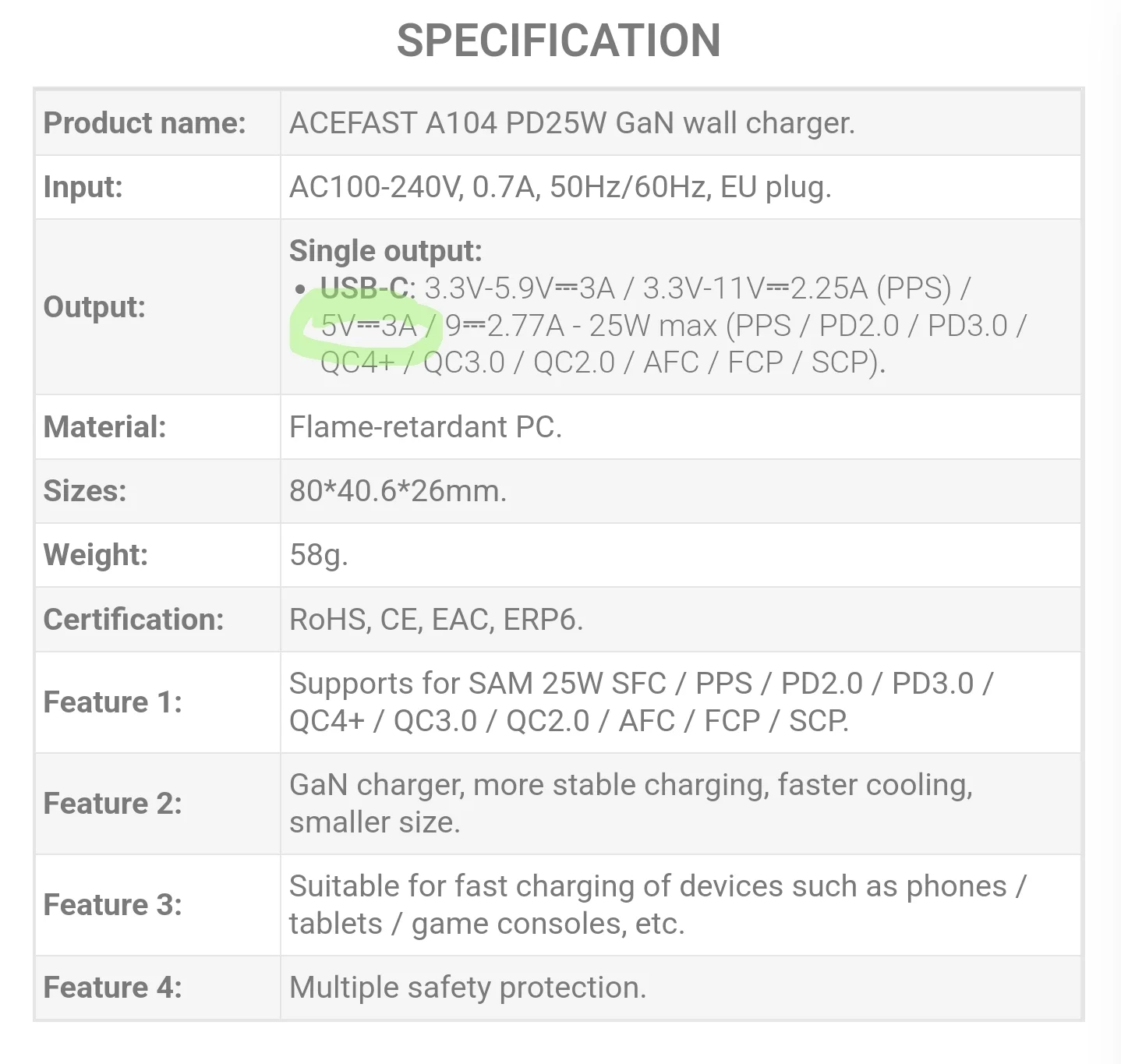1121x1064 pixels.
Task: Click the 'Multiple safety protection.' text
Action: click(x=468, y=988)
